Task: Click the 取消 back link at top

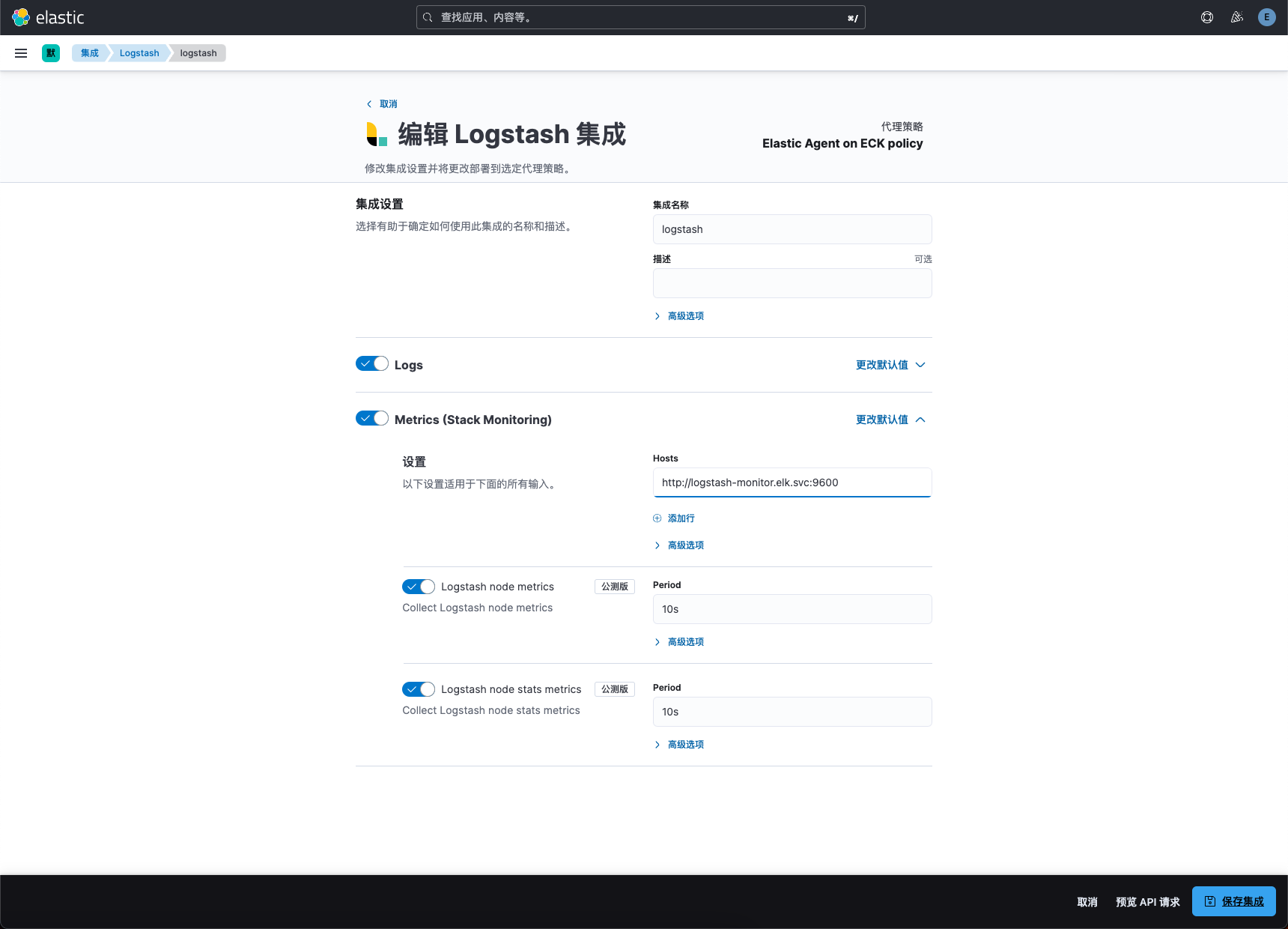Action: [x=382, y=104]
